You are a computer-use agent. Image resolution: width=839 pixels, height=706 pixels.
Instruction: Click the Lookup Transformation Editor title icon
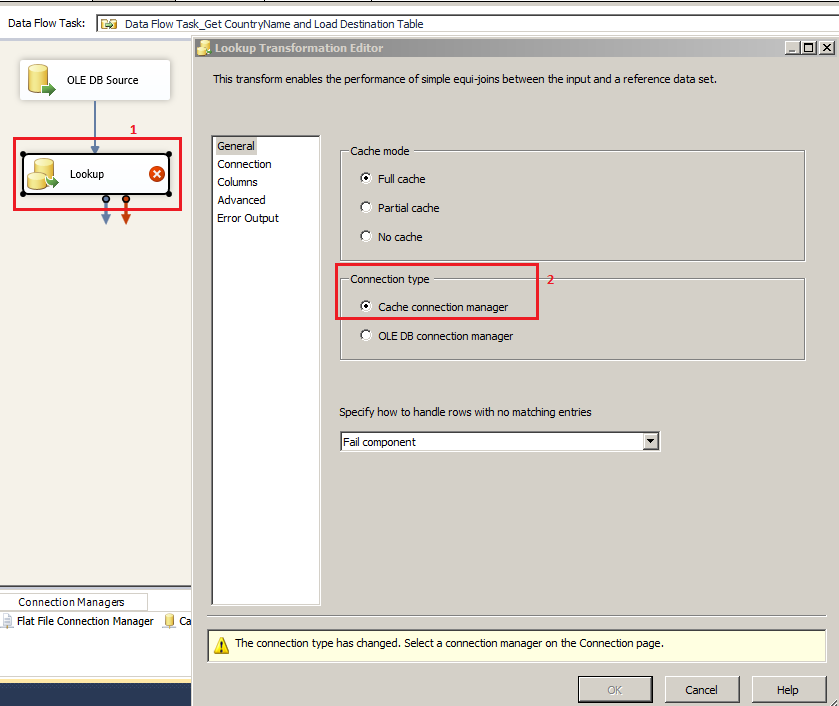click(204, 48)
